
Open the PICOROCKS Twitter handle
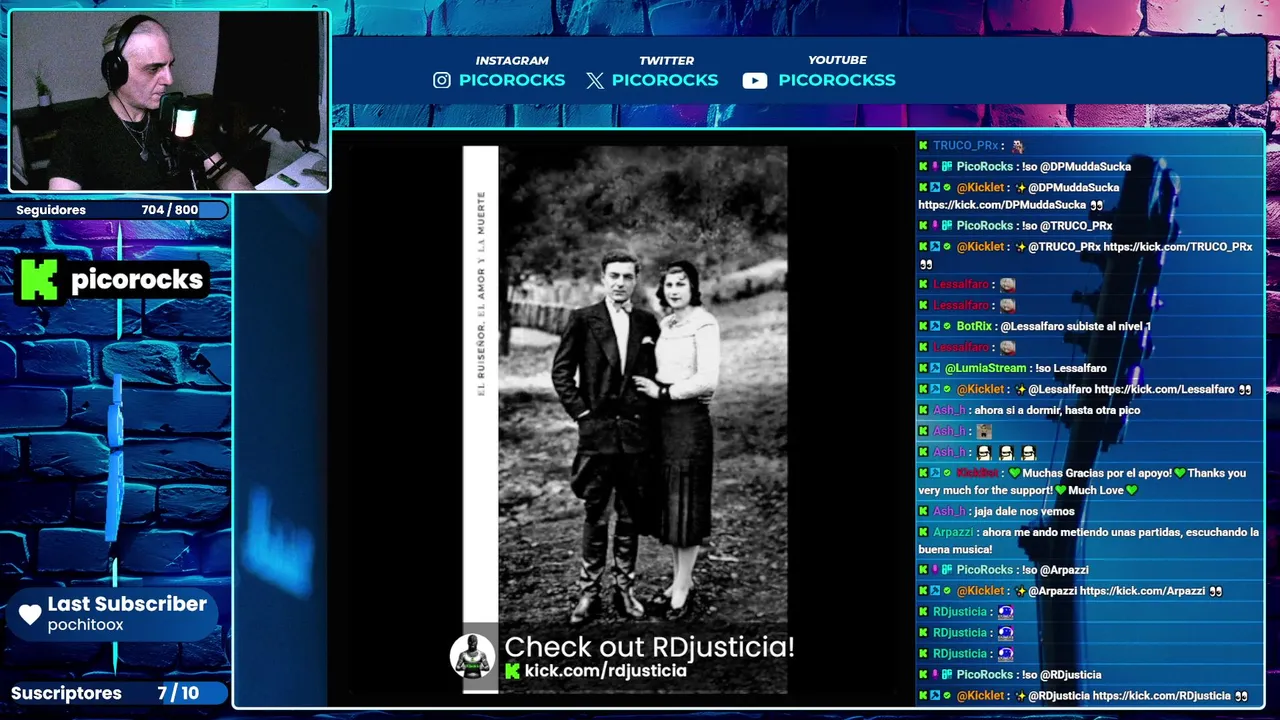click(665, 80)
